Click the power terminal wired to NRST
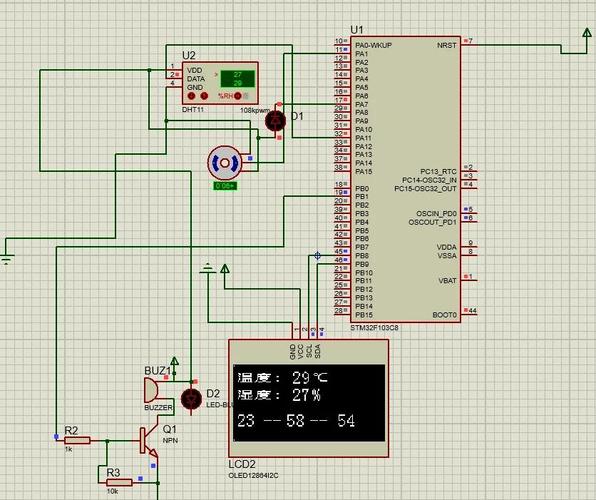 tap(587, 33)
